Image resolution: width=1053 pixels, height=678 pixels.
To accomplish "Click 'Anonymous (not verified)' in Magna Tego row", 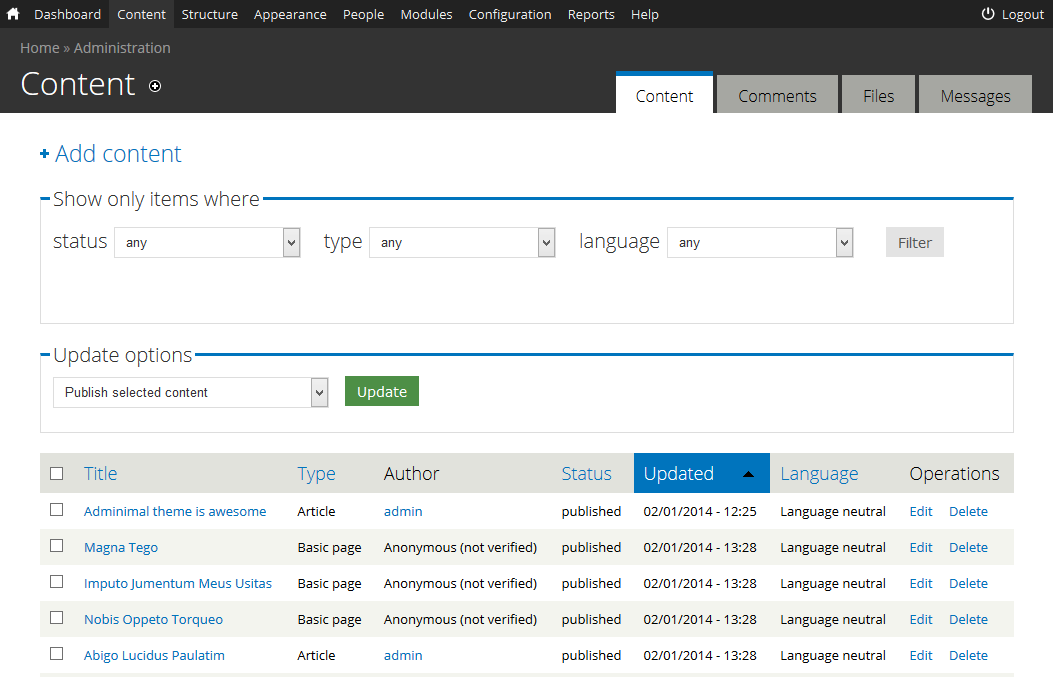I will 460,548.
